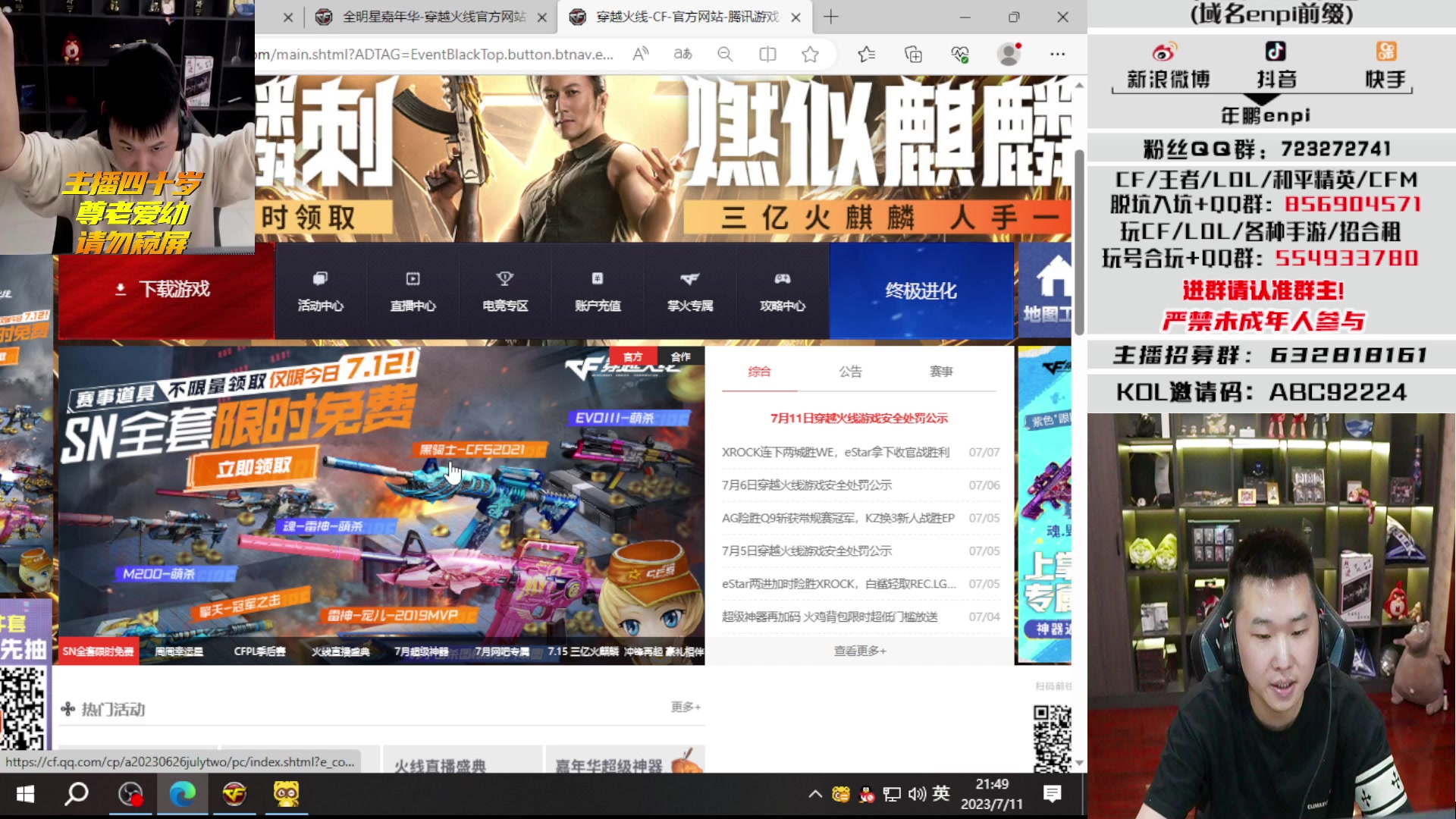Switch the 英 input method indicator
The image size is (1456, 819).
tap(941, 793)
